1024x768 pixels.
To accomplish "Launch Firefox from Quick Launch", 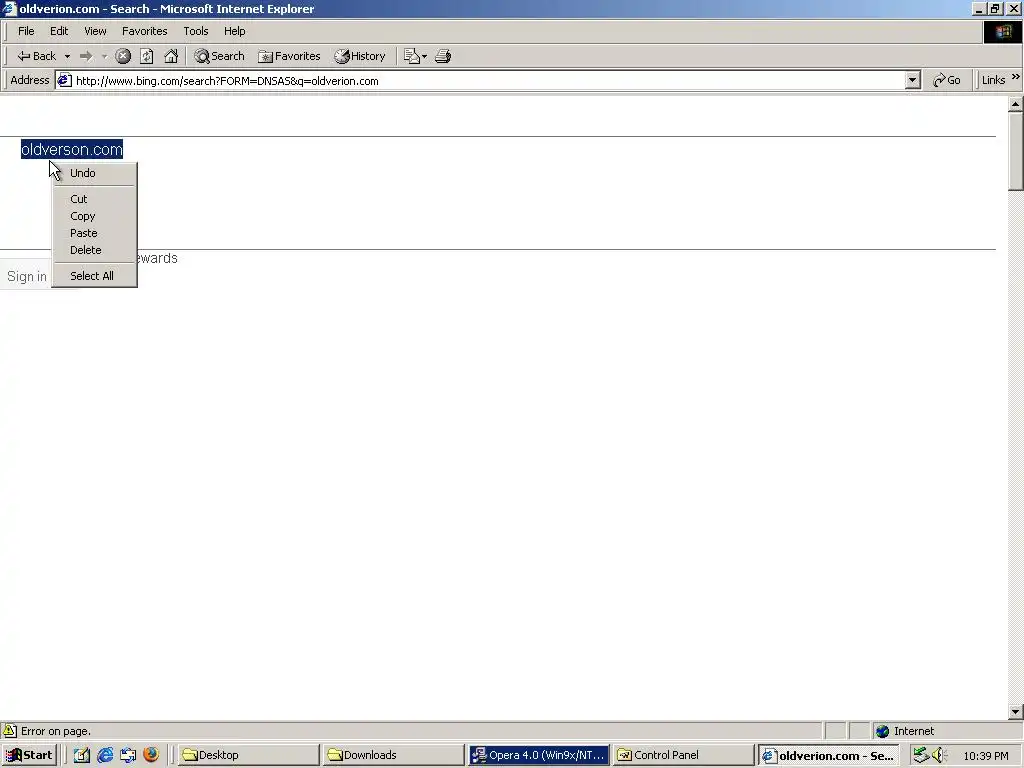I will point(151,755).
